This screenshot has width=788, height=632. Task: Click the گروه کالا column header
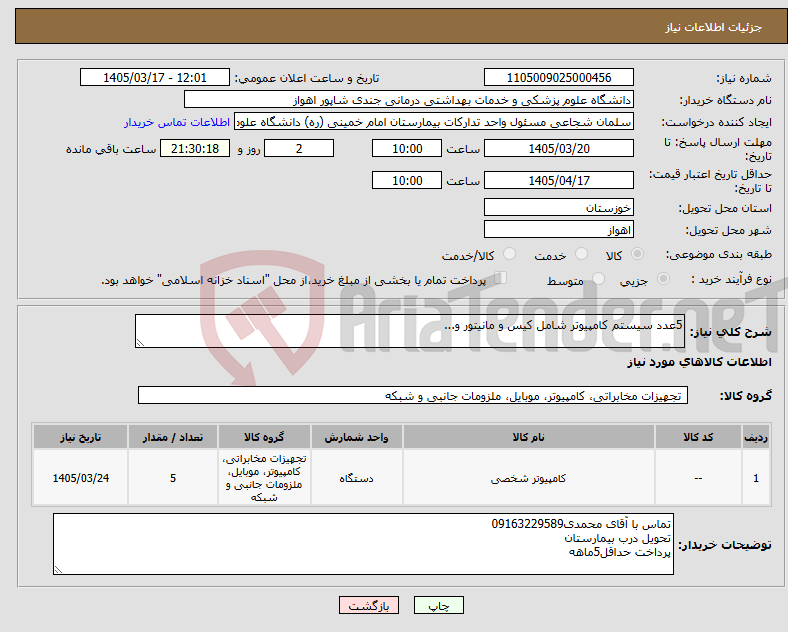pyautogui.click(x=264, y=437)
